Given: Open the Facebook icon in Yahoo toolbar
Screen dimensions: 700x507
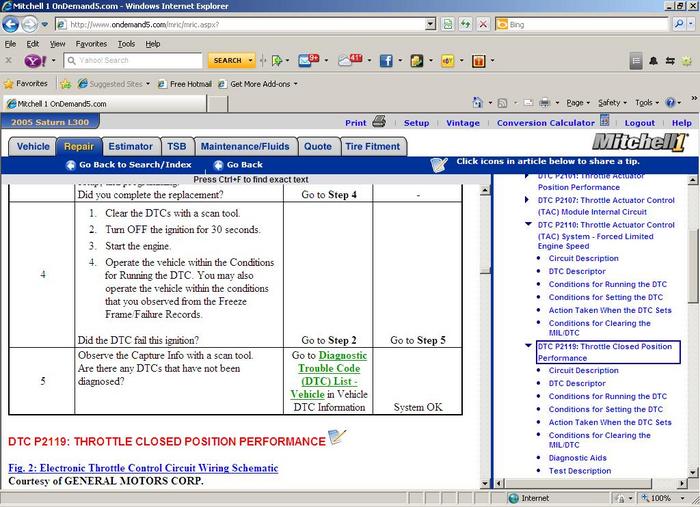Looking at the screenshot, I should pyautogui.click(x=386, y=60).
